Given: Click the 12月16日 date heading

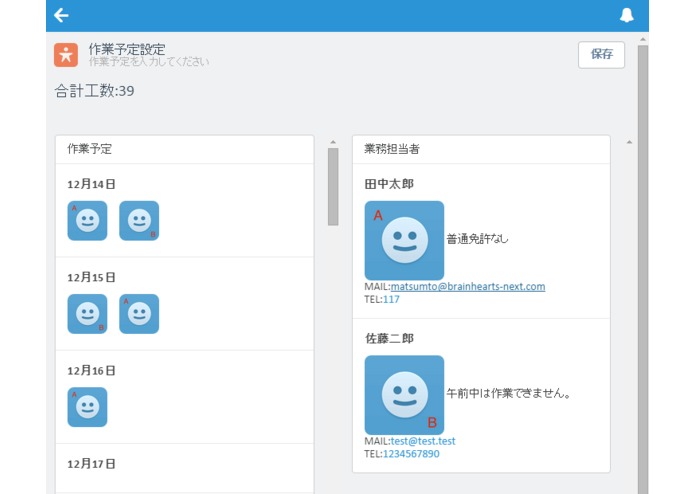Looking at the screenshot, I should click(91, 371).
